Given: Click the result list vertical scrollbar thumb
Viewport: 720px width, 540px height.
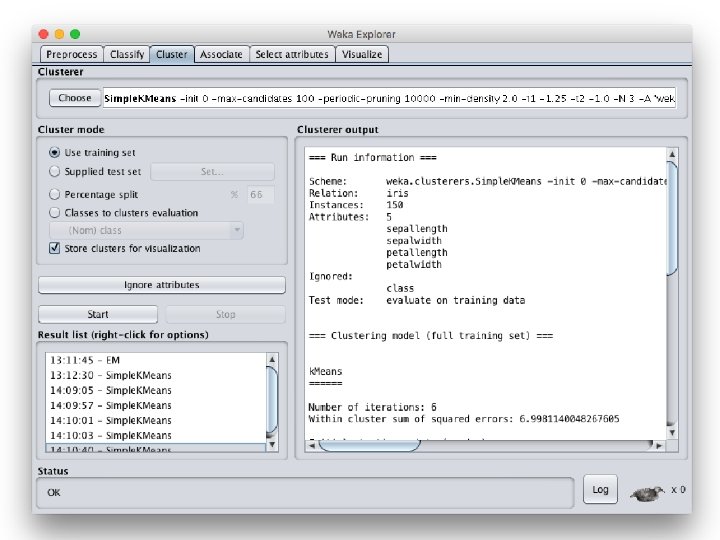Looking at the screenshot, I should click(x=272, y=401).
